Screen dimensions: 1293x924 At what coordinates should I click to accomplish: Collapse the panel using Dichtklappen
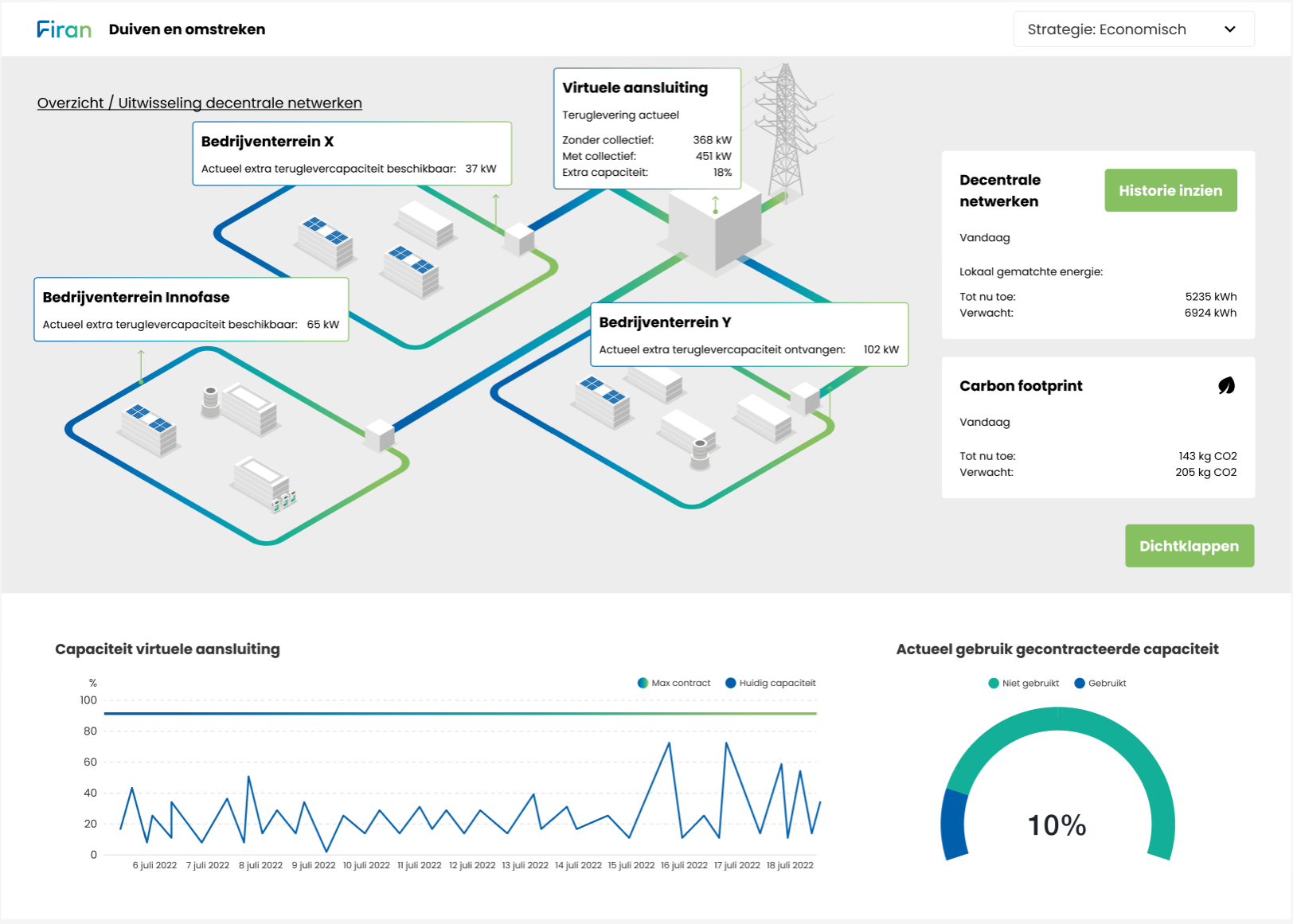[x=1189, y=546]
